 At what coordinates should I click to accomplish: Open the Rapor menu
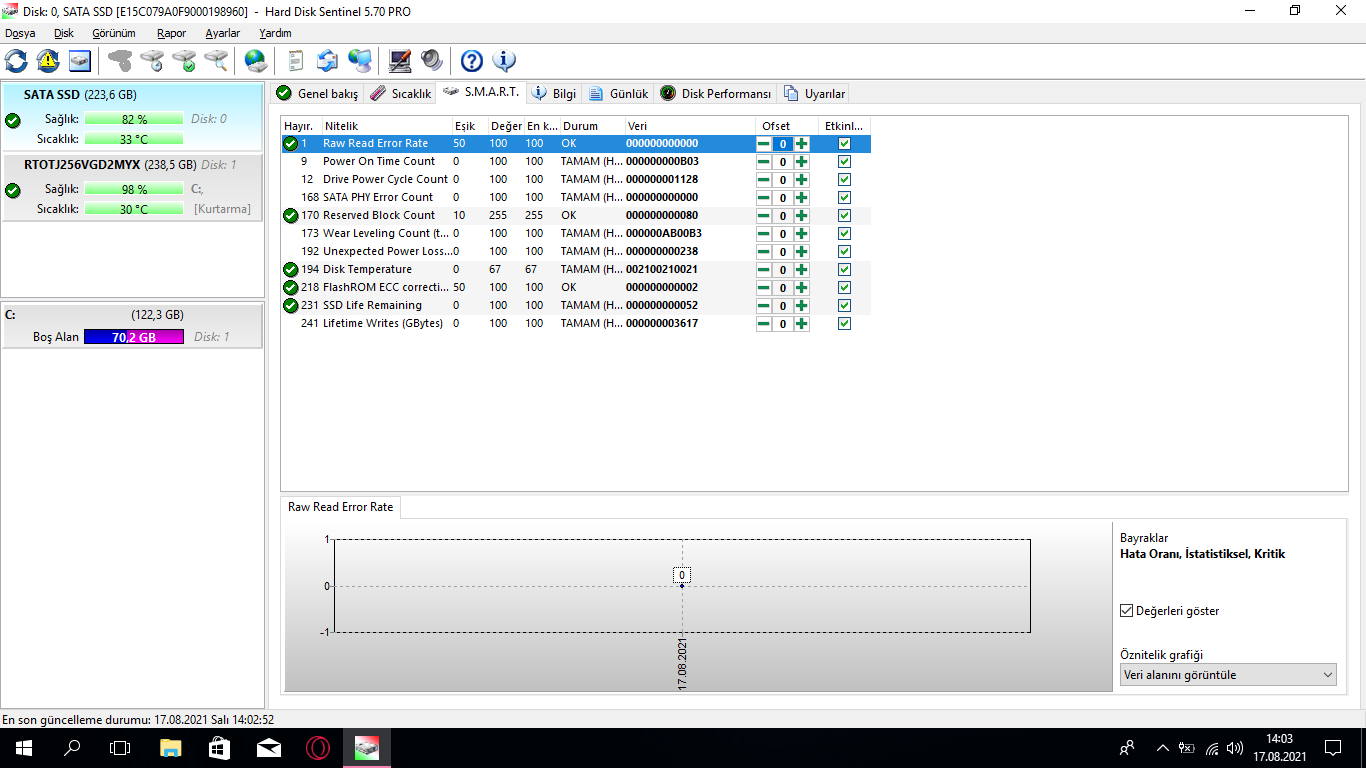tap(171, 33)
